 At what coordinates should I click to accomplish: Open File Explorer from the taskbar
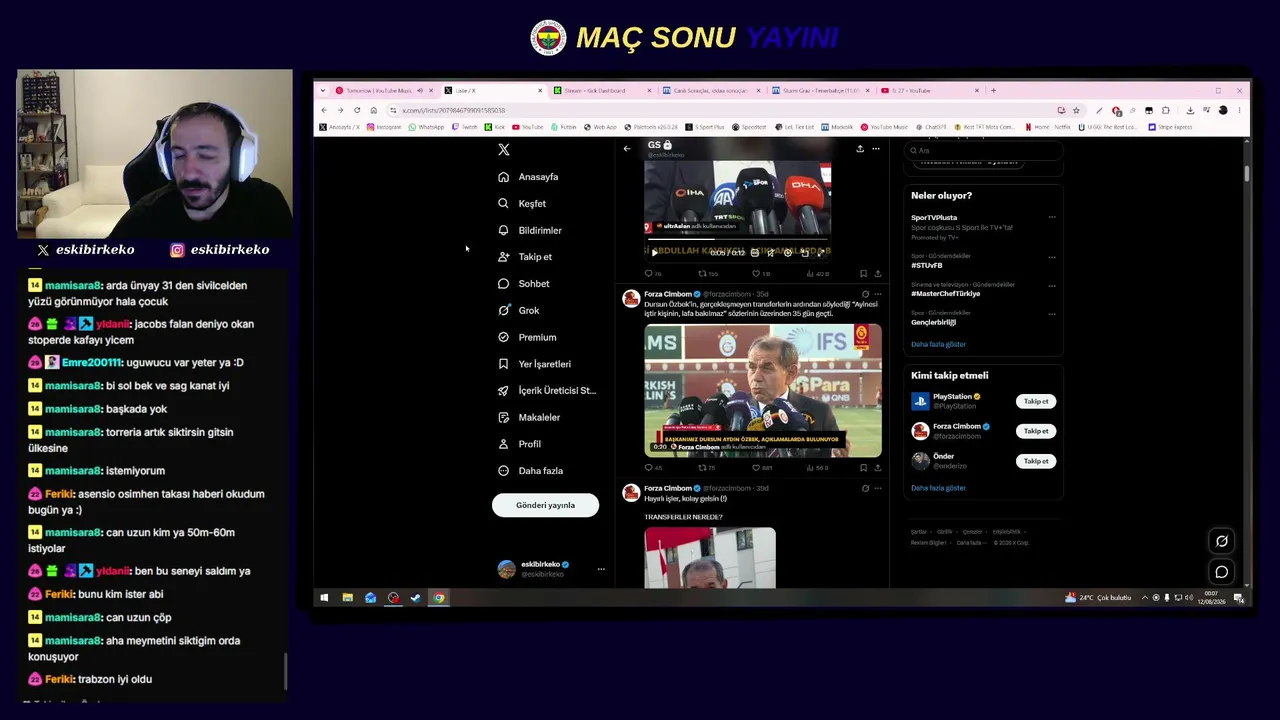(347, 598)
